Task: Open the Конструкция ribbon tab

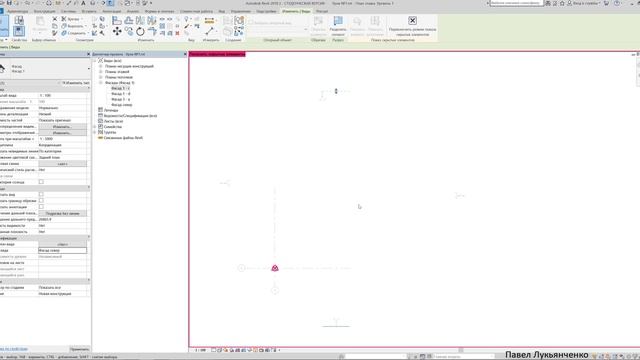Action: [x=44, y=11]
